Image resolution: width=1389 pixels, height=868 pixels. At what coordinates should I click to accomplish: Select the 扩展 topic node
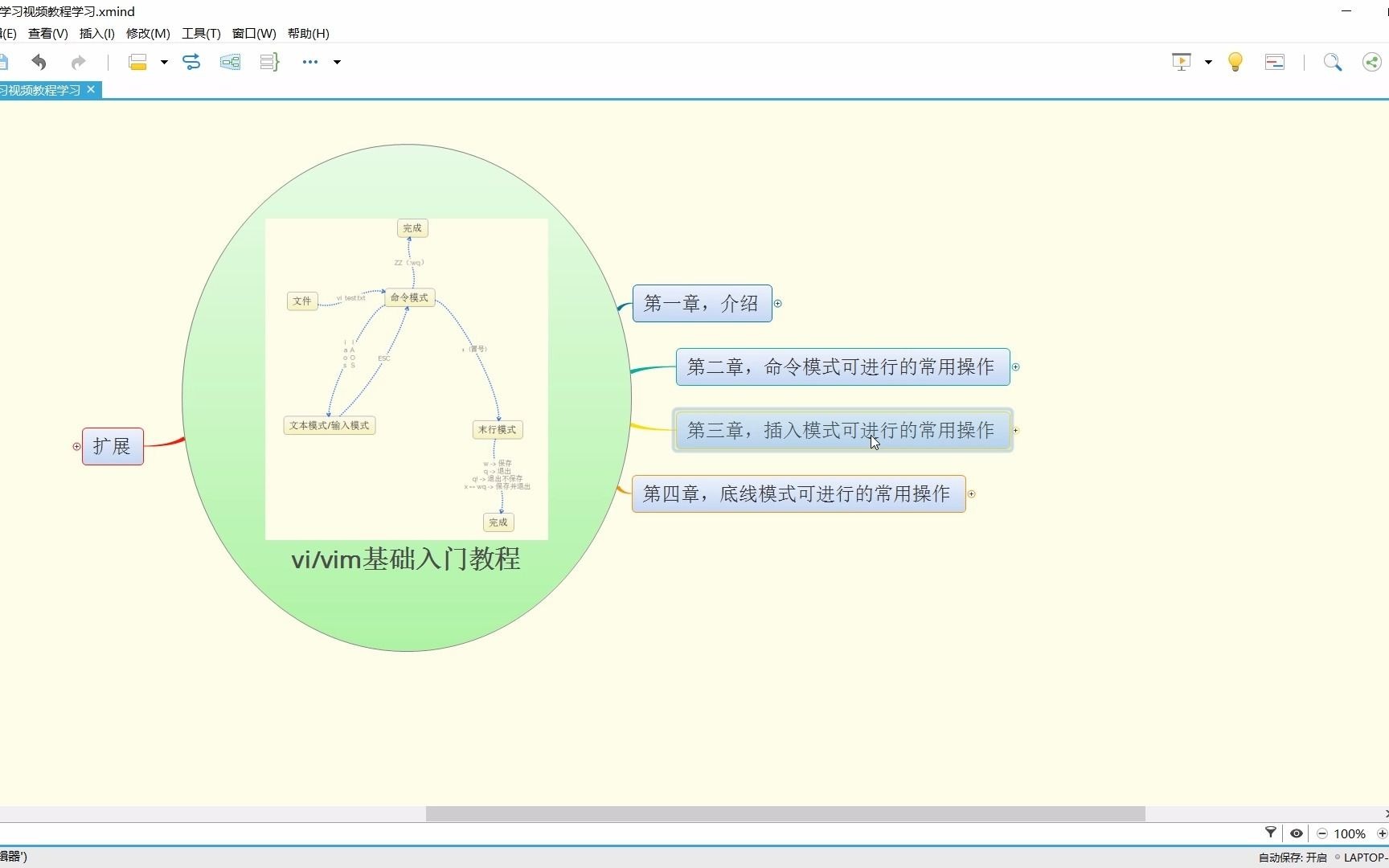coord(113,446)
